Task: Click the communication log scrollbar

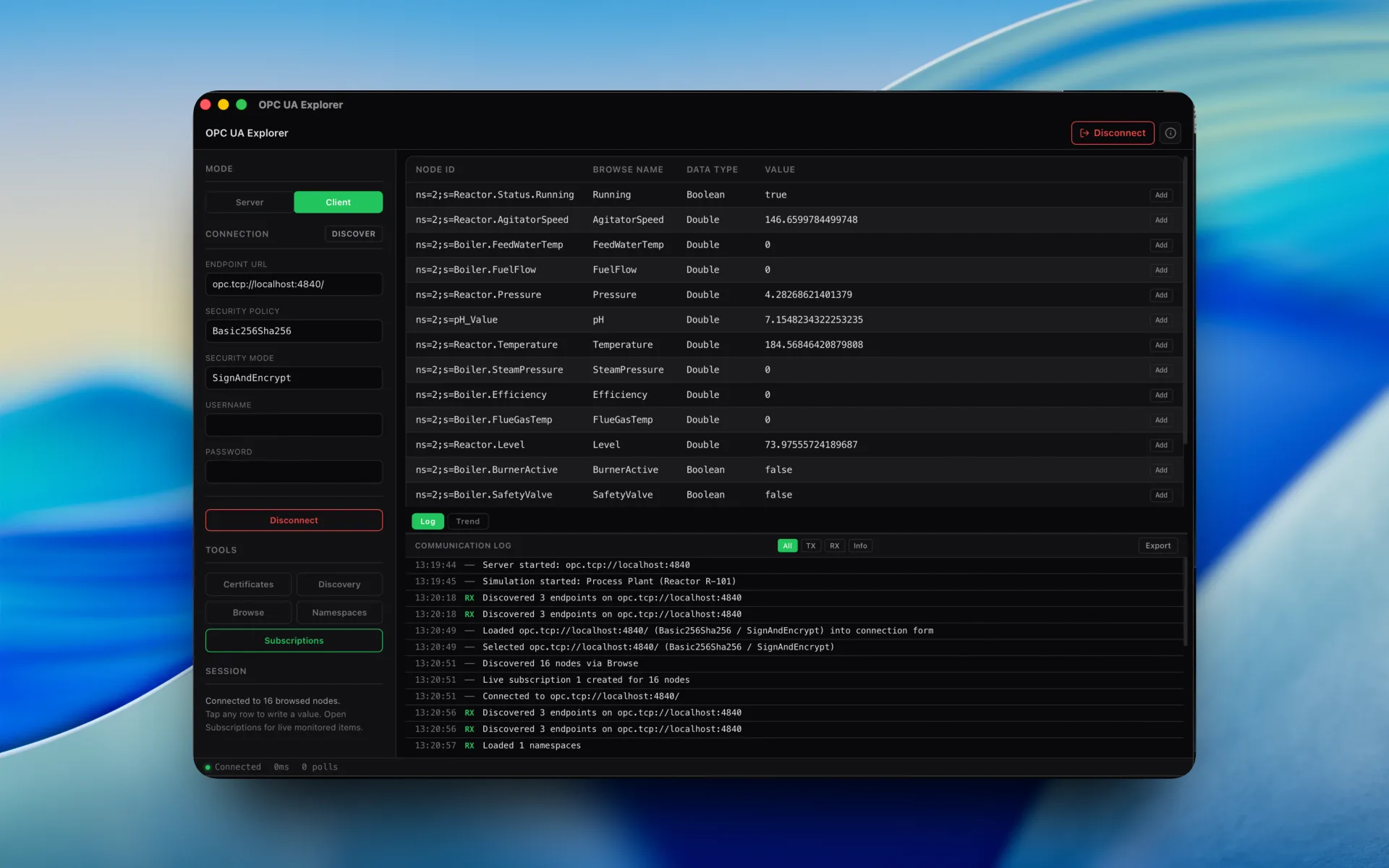Action: (1185, 601)
